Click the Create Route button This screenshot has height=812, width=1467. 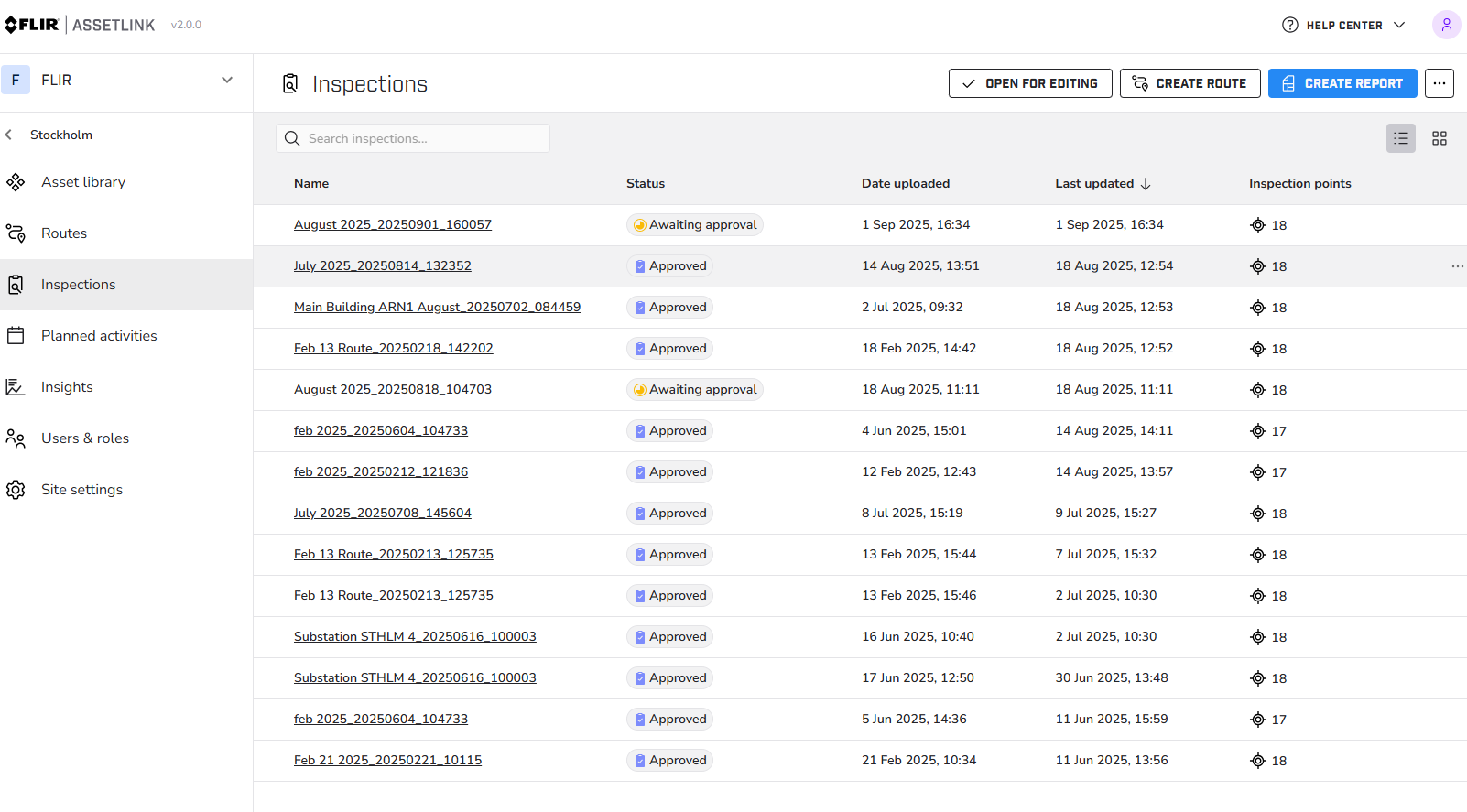[1190, 83]
